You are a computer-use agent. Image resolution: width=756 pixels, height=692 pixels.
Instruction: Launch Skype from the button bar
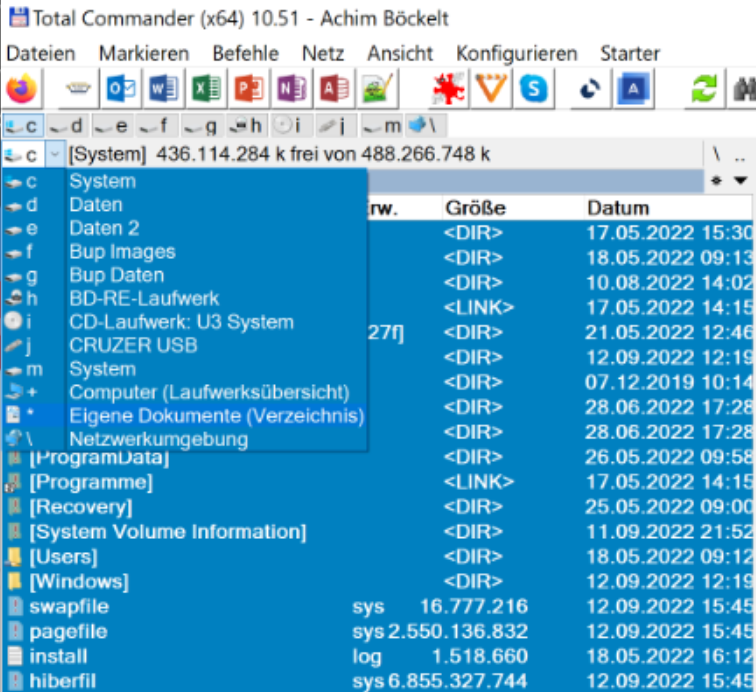pos(534,89)
